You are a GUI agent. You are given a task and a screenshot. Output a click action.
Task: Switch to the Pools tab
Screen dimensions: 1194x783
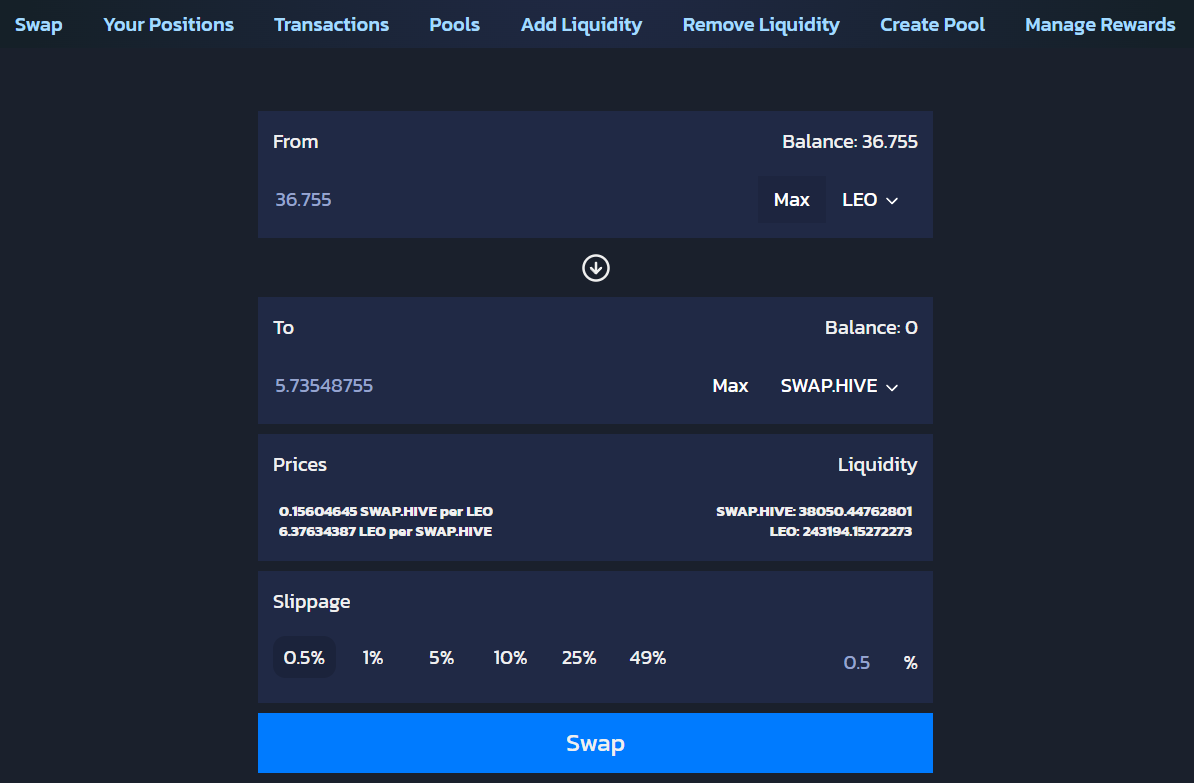pos(454,25)
